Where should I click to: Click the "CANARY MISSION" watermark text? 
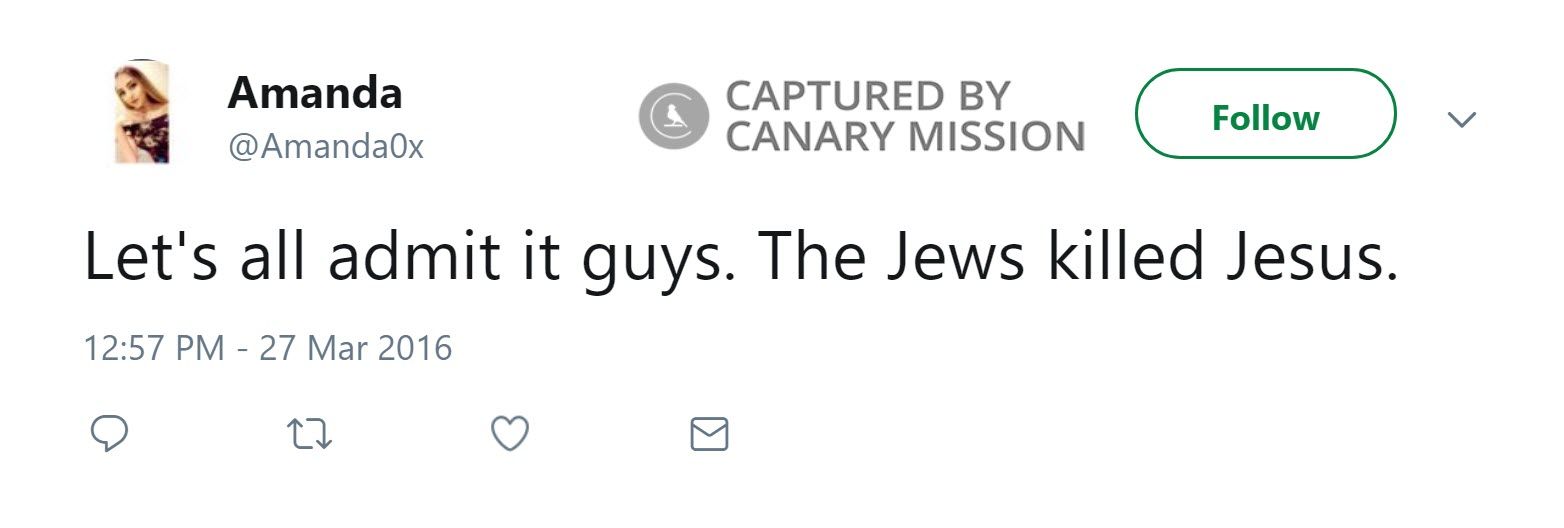(x=905, y=137)
